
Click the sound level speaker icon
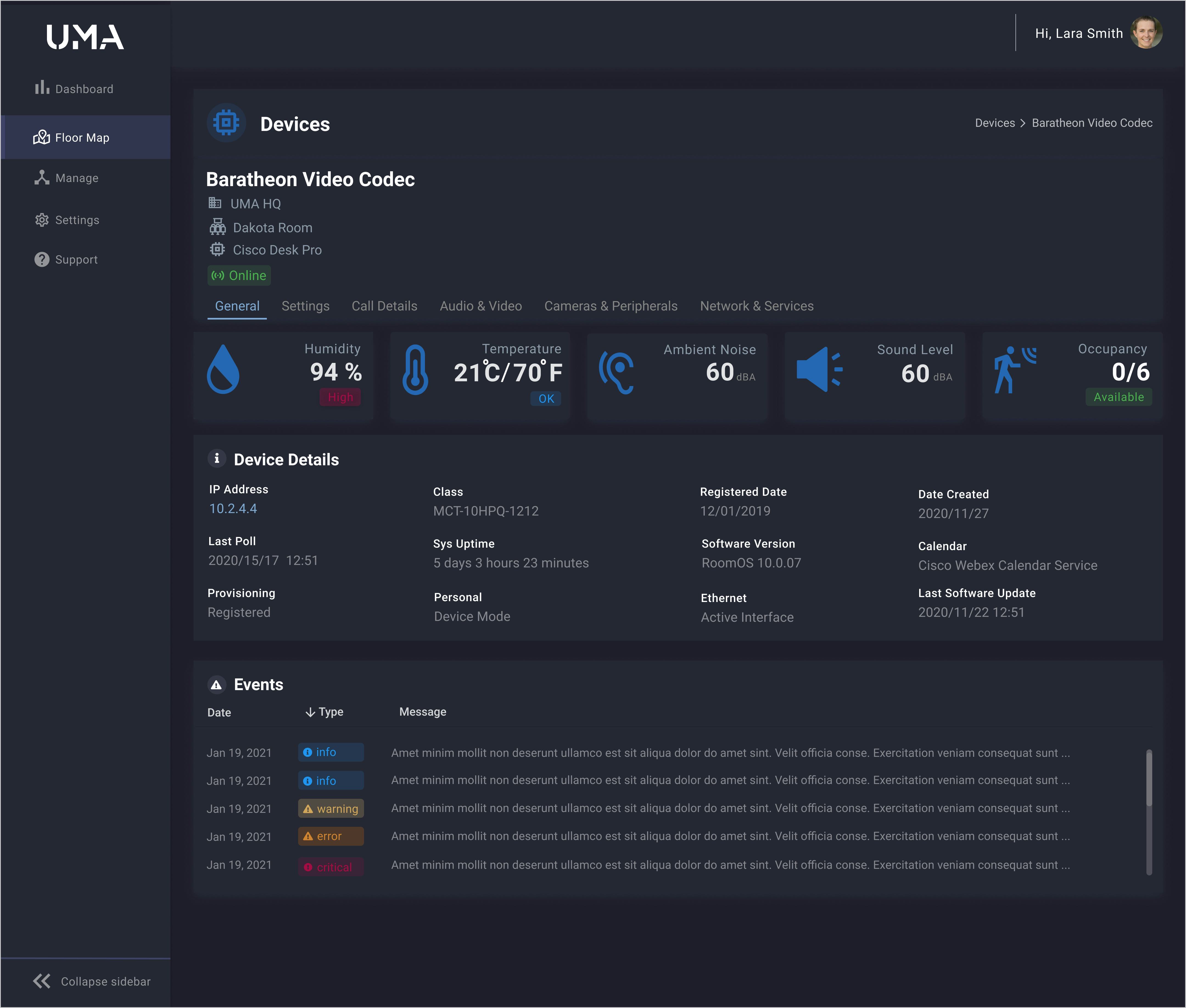[819, 370]
